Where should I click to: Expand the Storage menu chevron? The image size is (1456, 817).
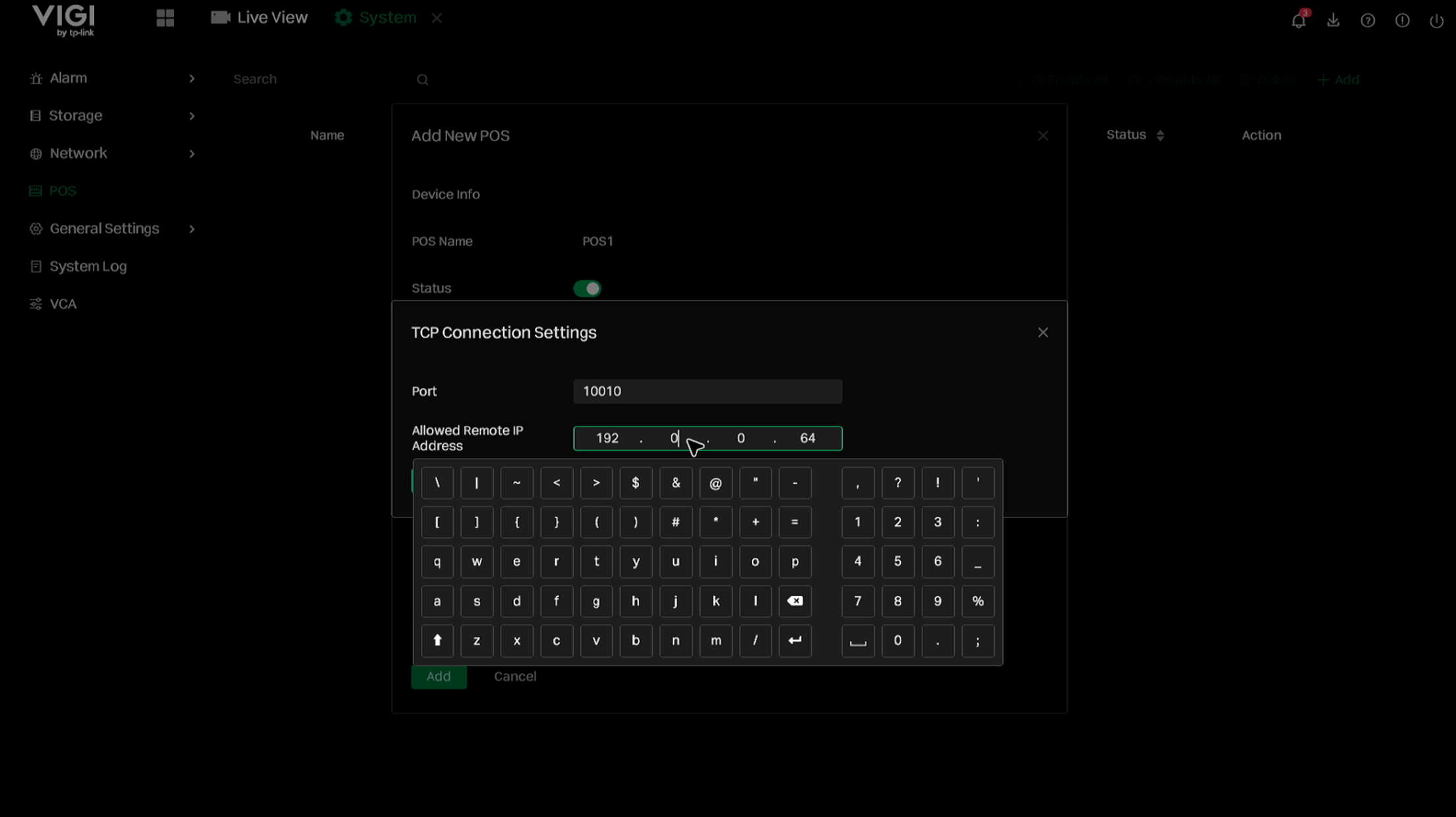192,116
